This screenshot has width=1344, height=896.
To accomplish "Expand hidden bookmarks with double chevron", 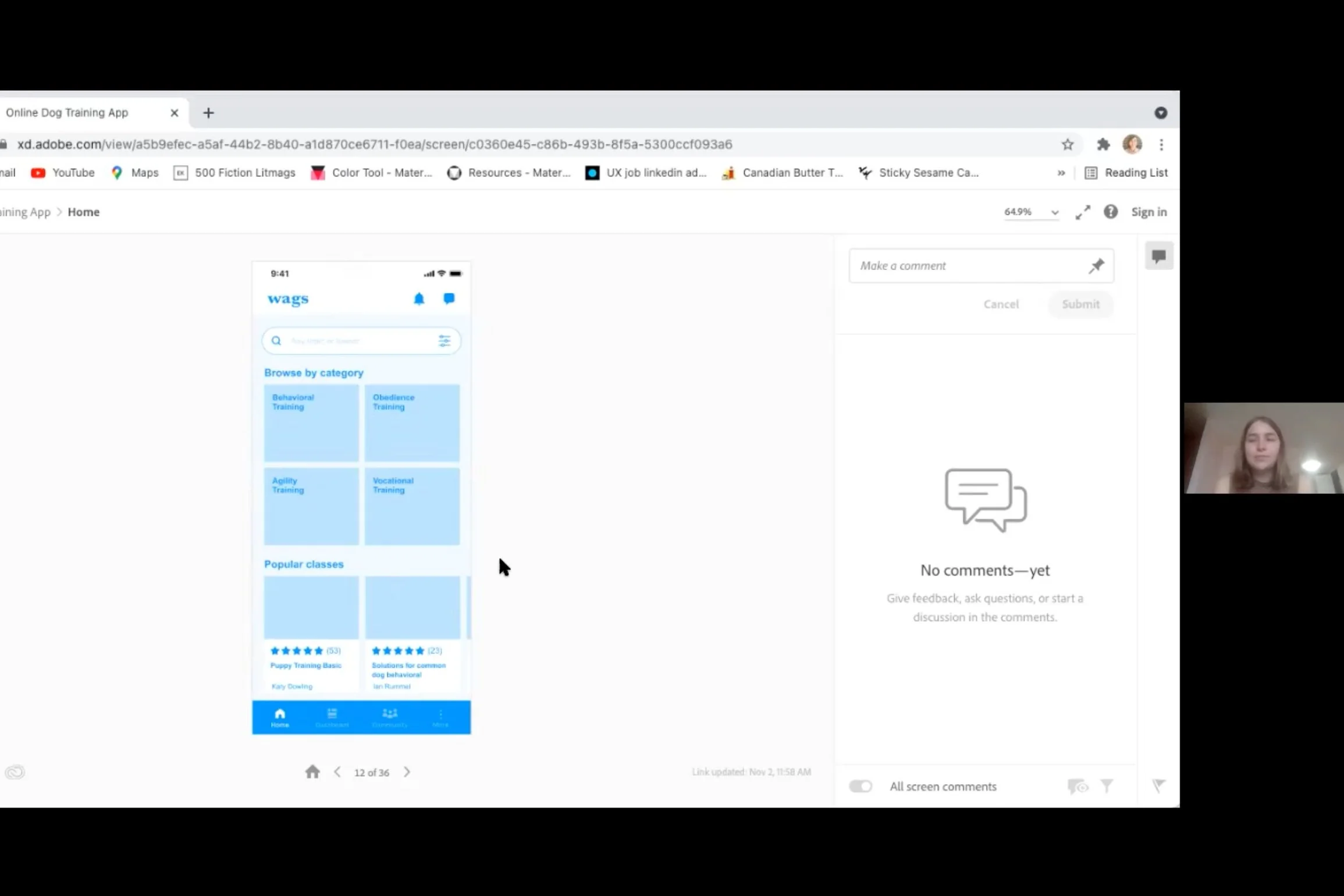I will [1061, 173].
